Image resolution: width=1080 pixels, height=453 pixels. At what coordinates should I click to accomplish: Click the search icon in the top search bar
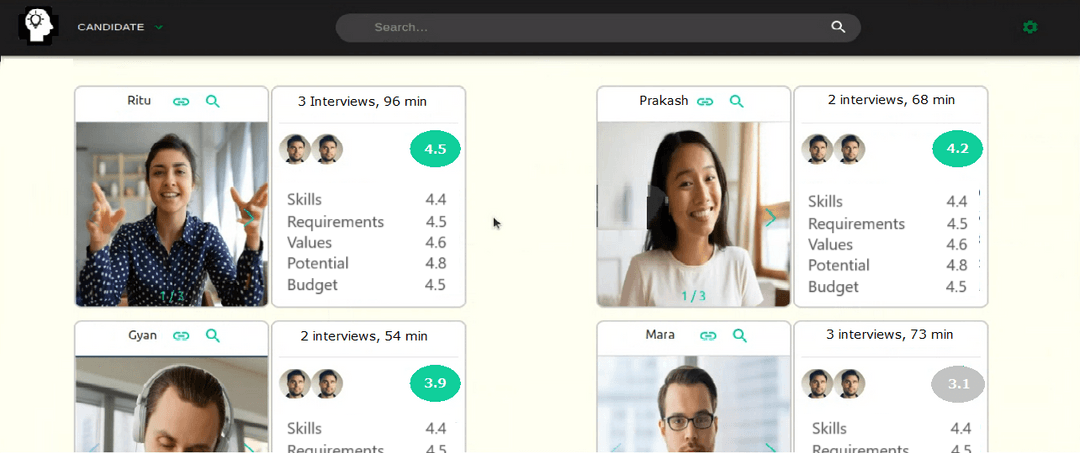click(838, 28)
